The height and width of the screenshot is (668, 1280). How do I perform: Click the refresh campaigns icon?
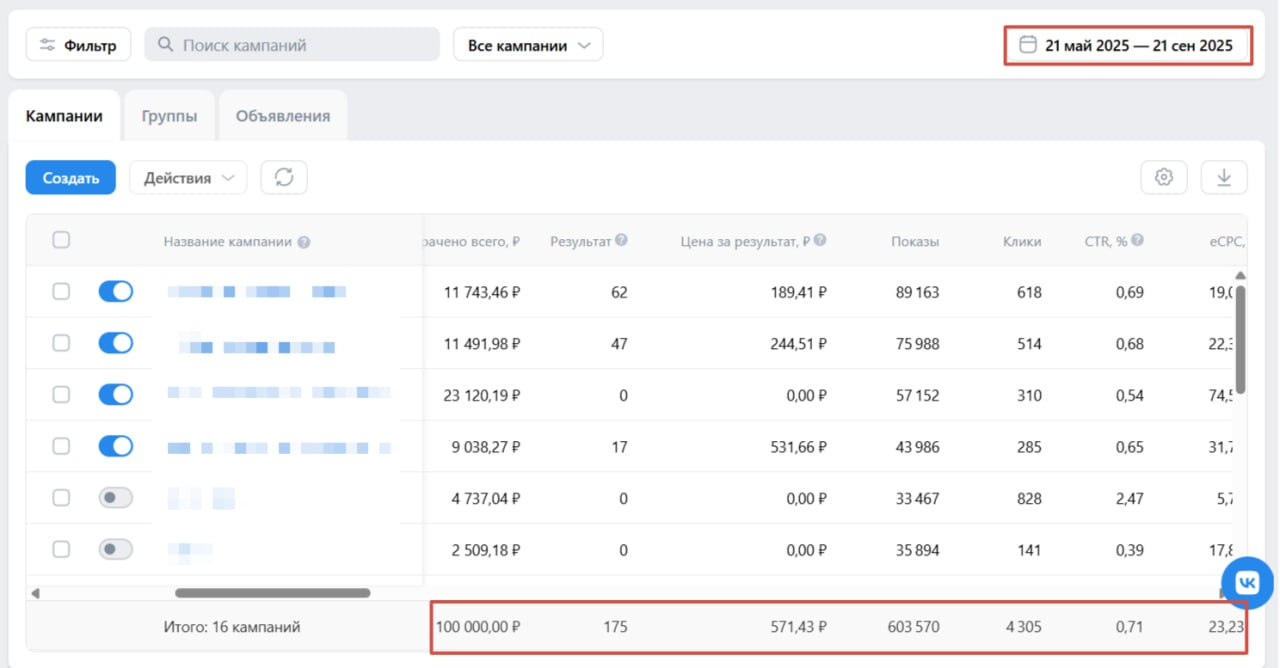(284, 178)
